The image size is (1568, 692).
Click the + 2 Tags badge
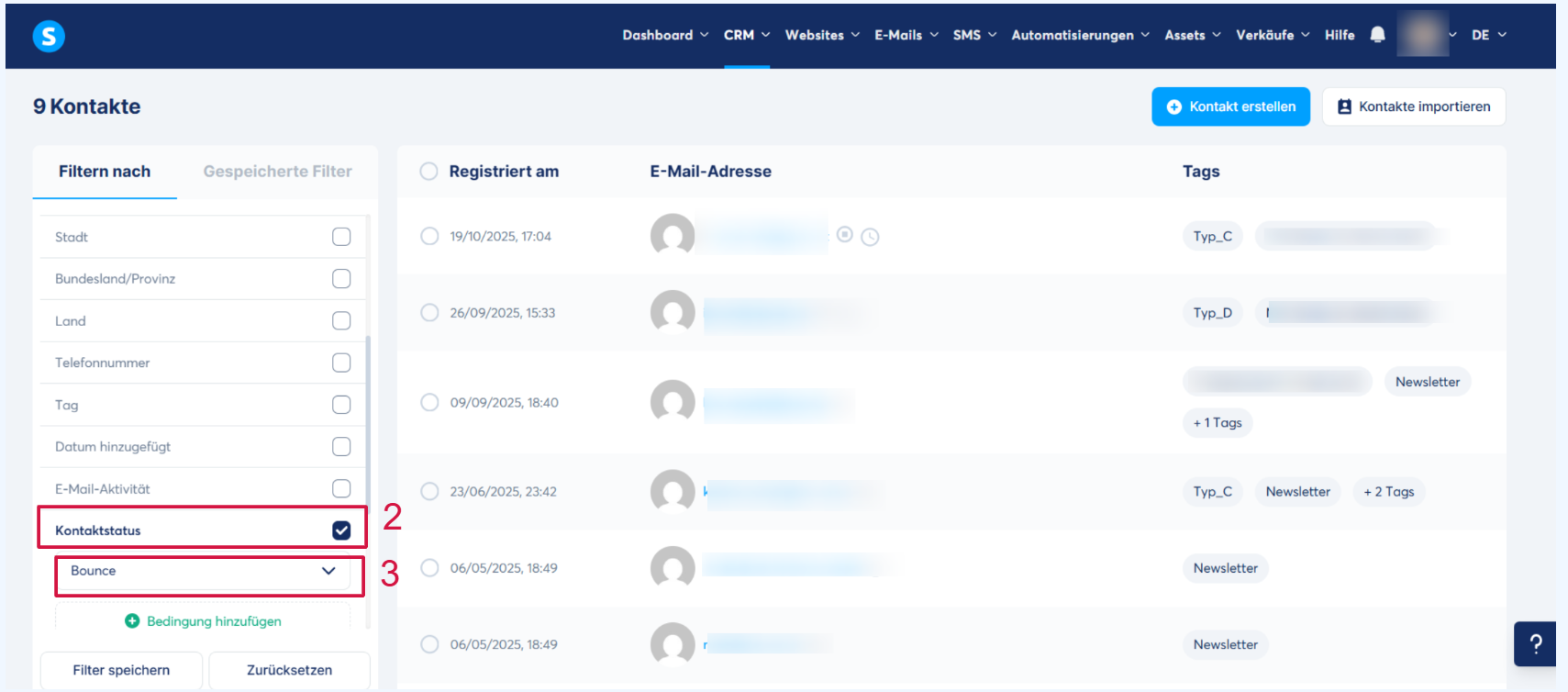[1389, 491]
